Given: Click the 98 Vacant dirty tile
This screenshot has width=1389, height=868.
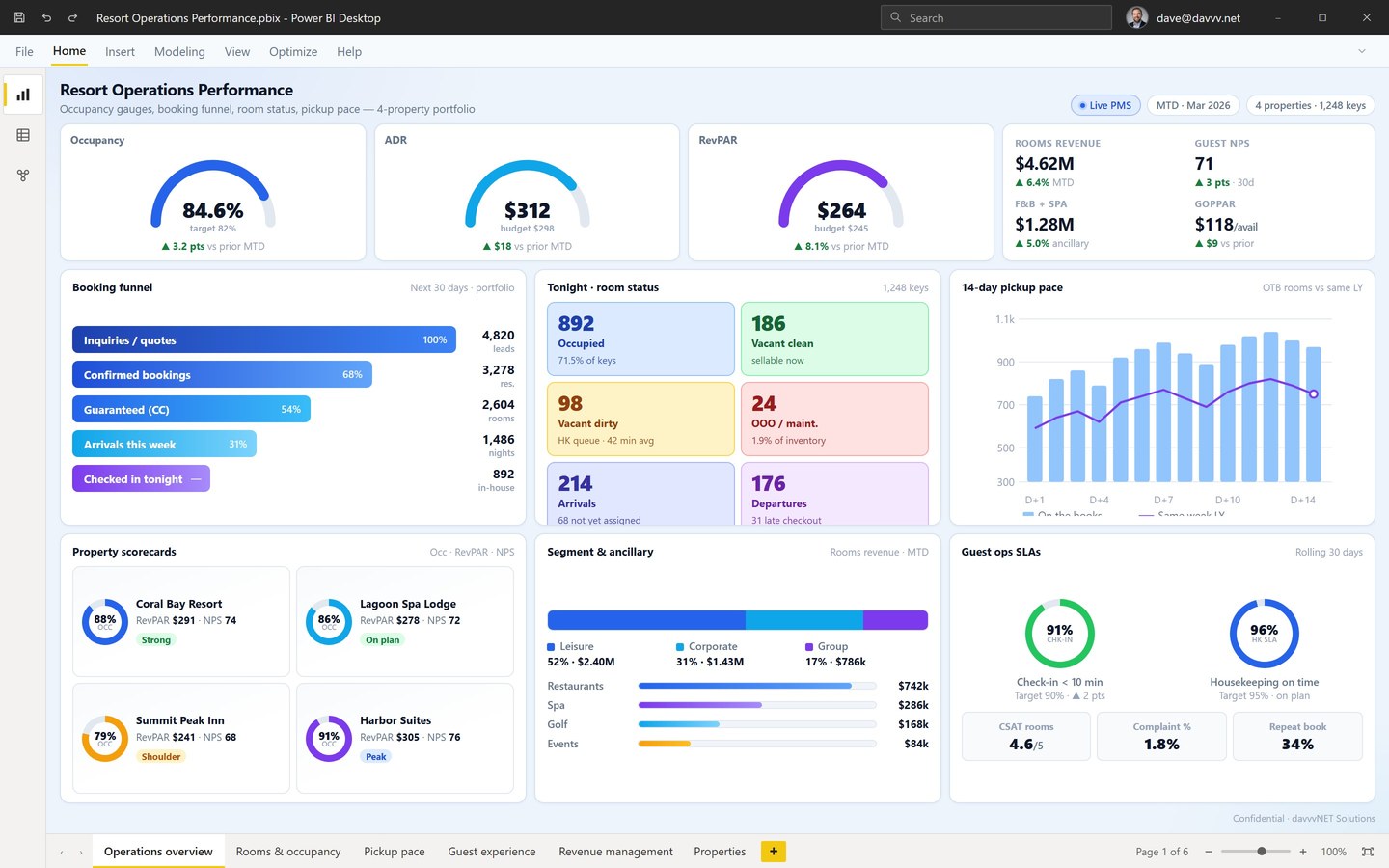Looking at the screenshot, I should pyautogui.click(x=640, y=419).
